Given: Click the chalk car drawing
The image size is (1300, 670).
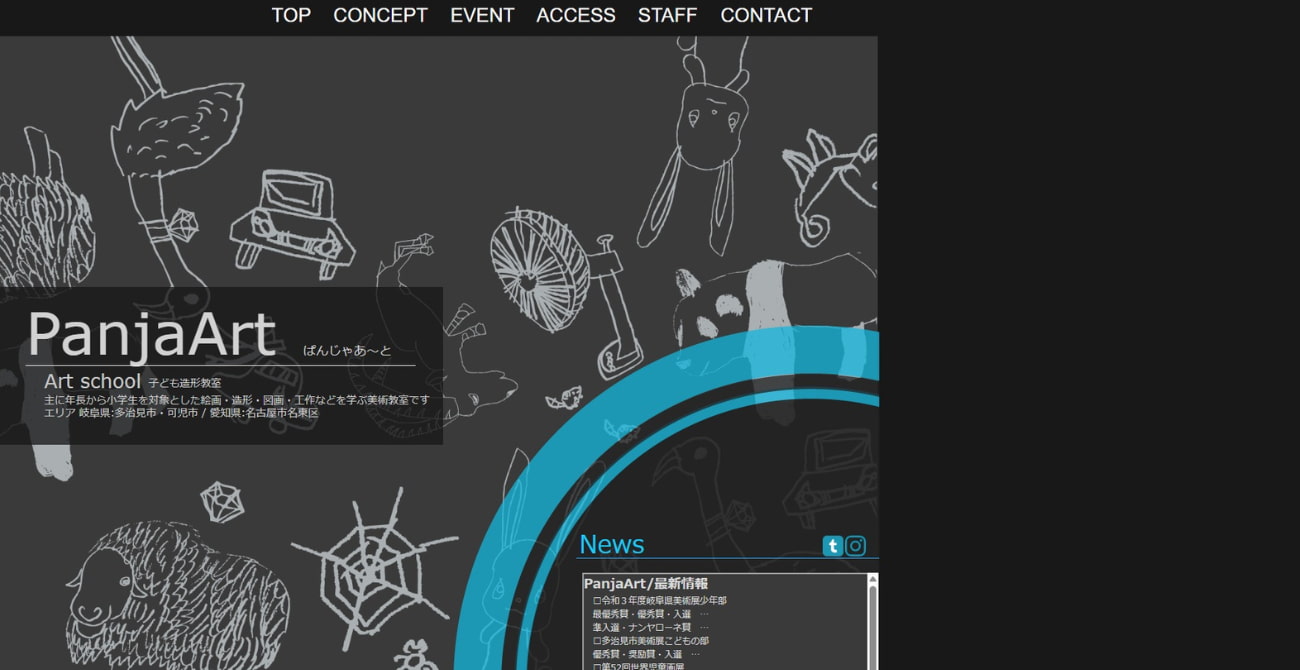Looking at the screenshot, I should (291, 222).
